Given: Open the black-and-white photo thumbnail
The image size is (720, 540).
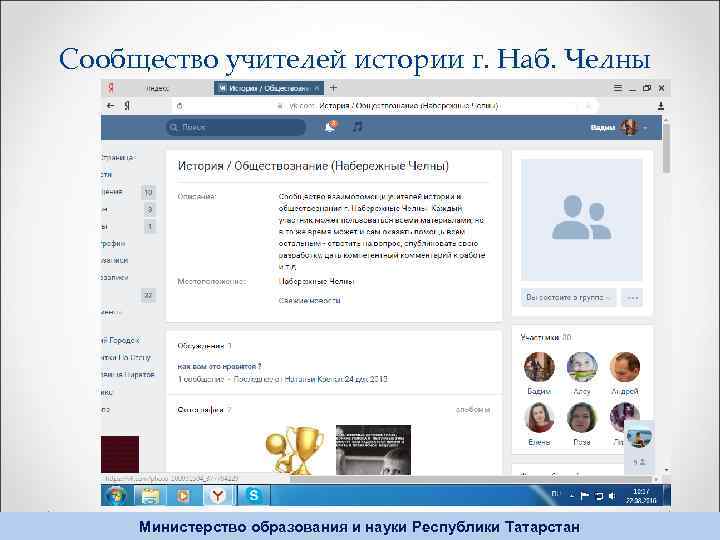Looking at the screenshot, I should [x=373, y=450].
